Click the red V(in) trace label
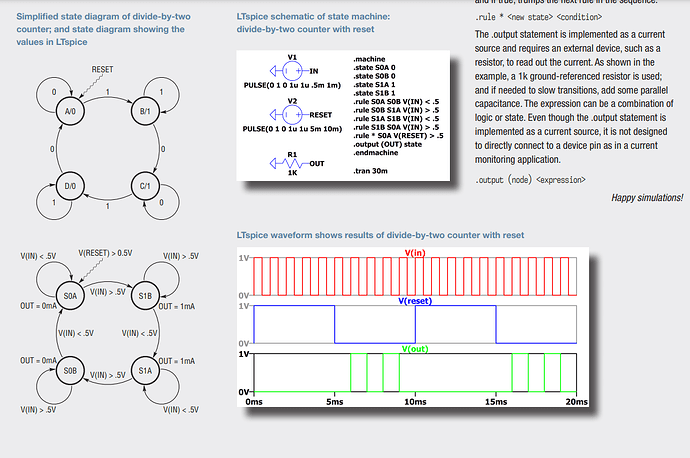Viewport: 690px width, 458px height. coord(415,253)
